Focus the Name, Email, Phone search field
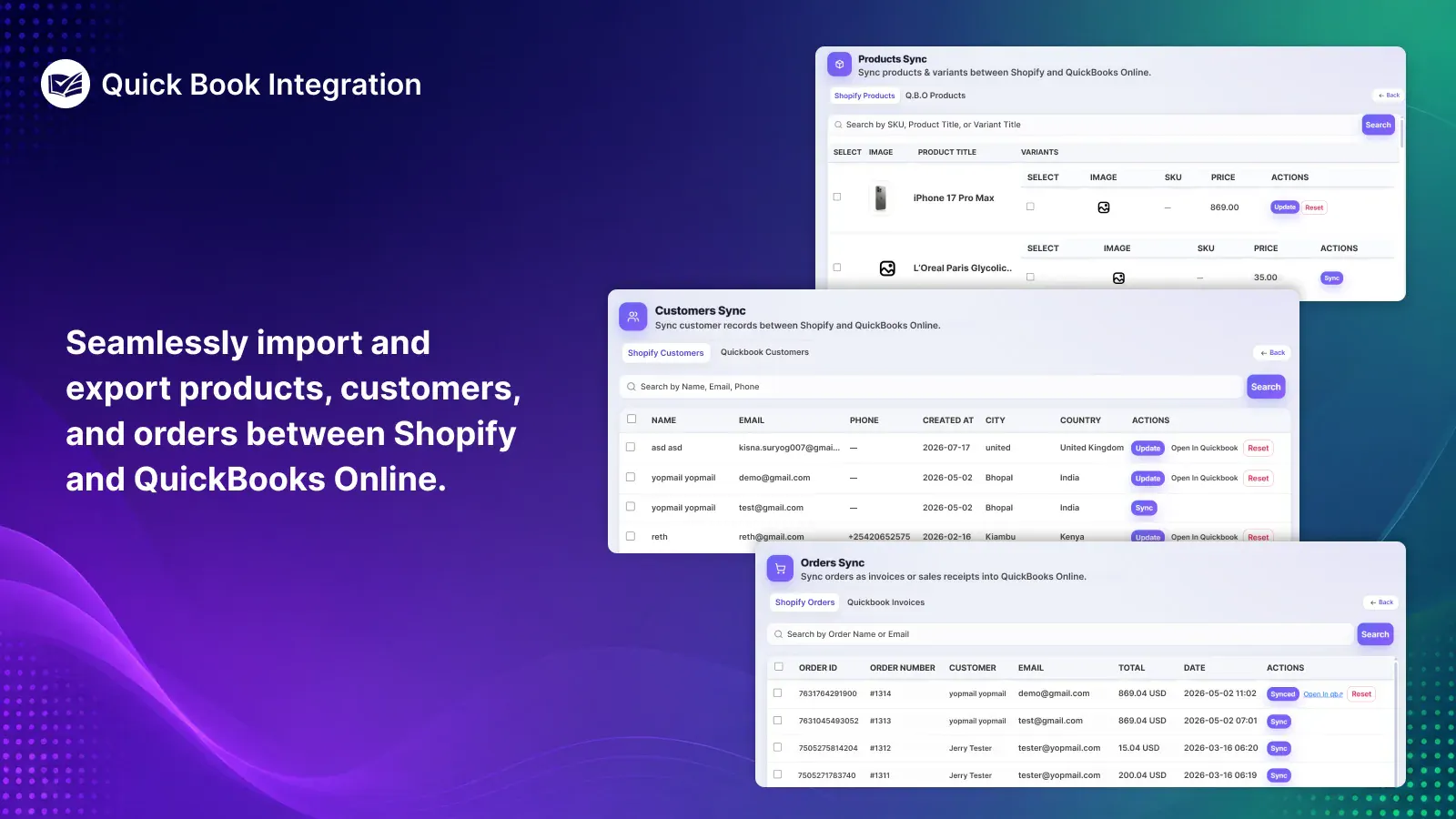 coord(931,387)
